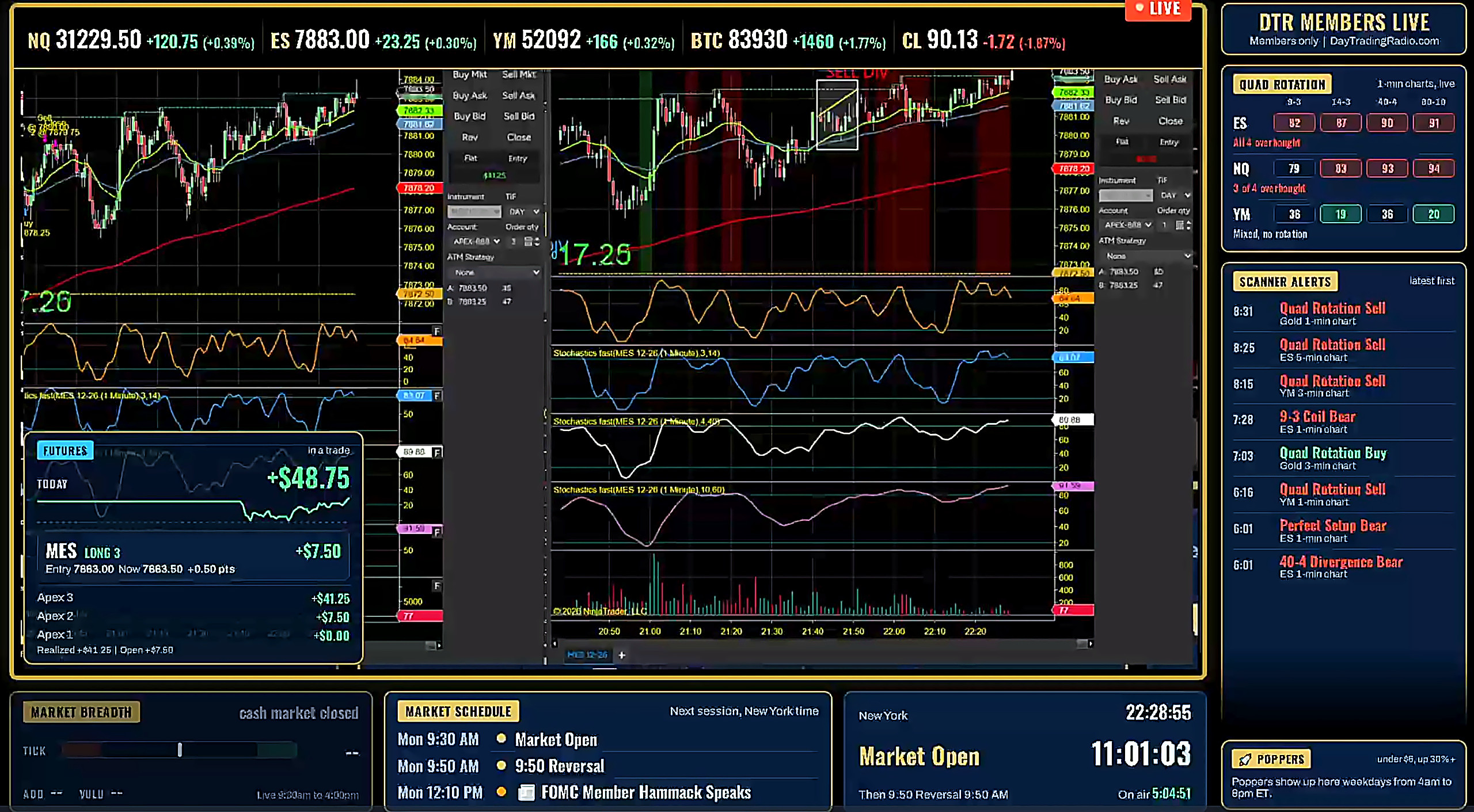This screenshot has width=1474, height=812.
Task: Click Buy Bid in right Chart Trader panel
Action: click(1121, 100)
